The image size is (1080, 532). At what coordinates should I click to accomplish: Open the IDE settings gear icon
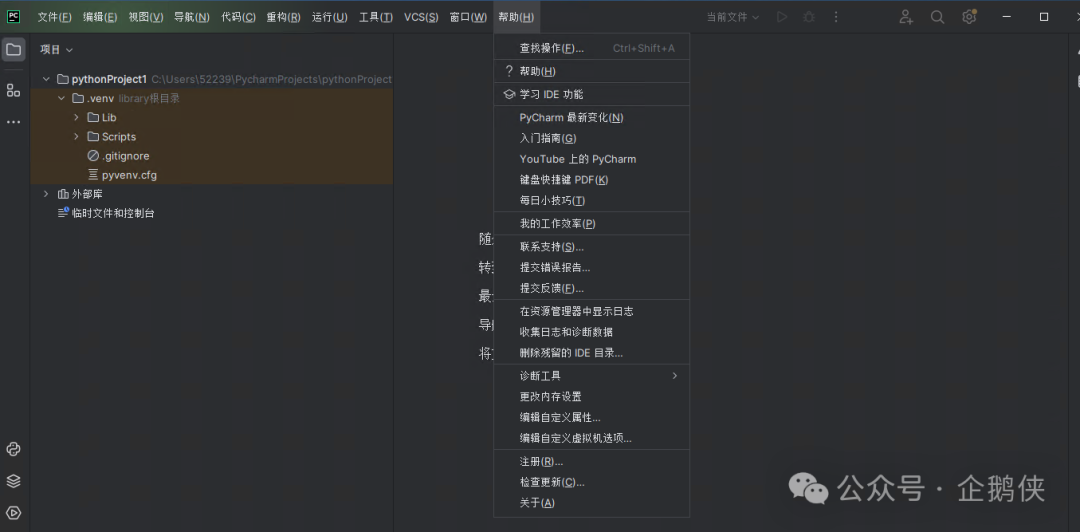point(969,17)
